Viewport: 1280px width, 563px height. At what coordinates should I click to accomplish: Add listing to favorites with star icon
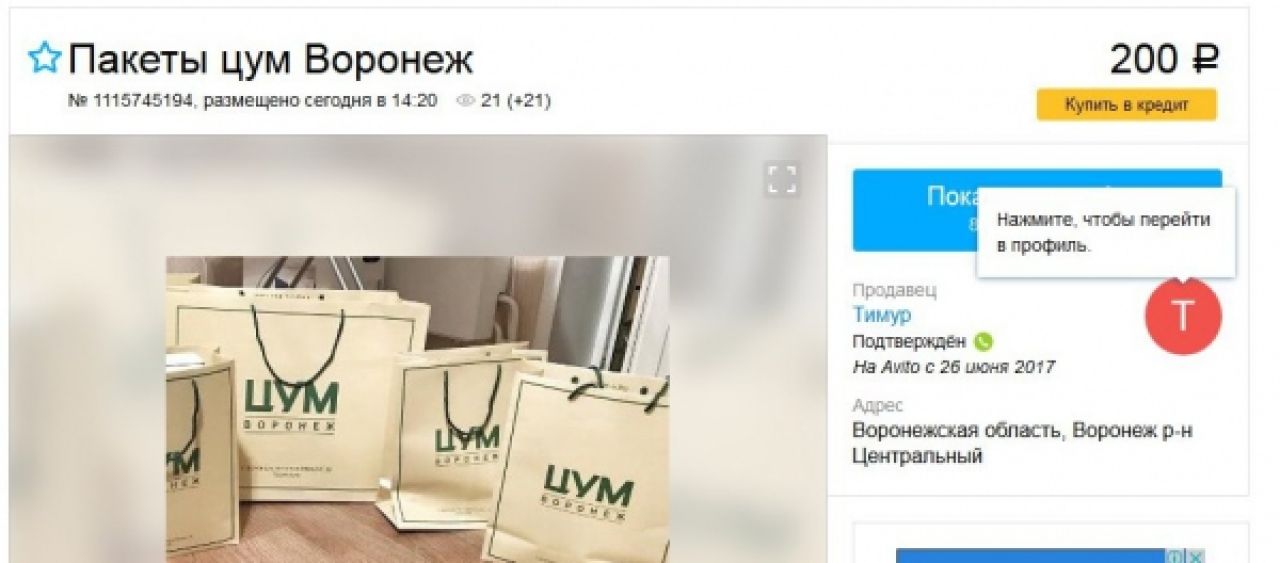(44, 59)
